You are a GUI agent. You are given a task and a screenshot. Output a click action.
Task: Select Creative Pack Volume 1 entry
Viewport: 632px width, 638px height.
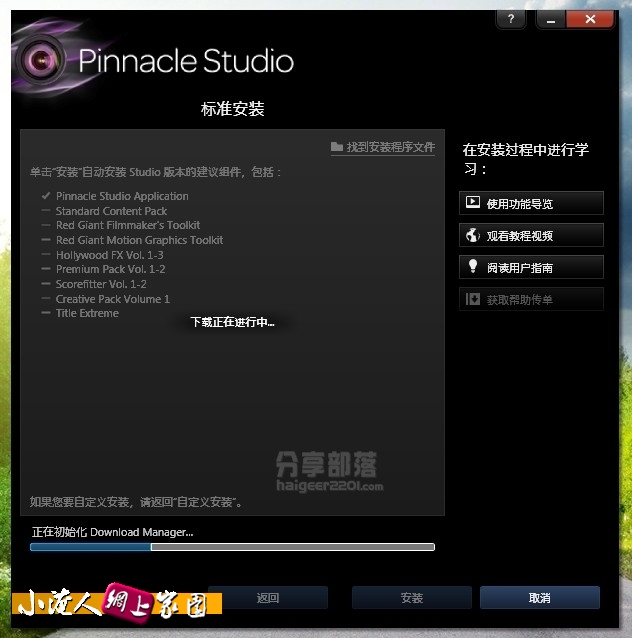pos(113,299)
